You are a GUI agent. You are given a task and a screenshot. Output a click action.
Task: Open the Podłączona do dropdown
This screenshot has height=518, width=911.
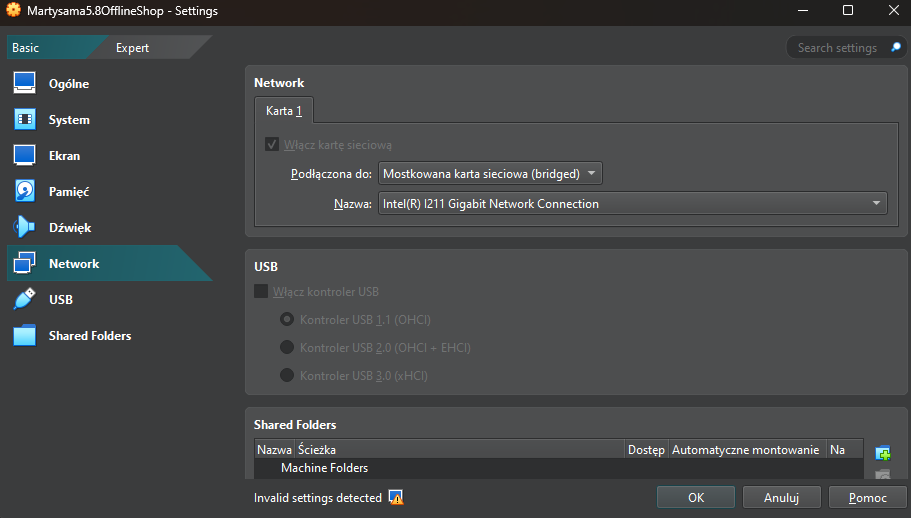[x=490, y=174]
